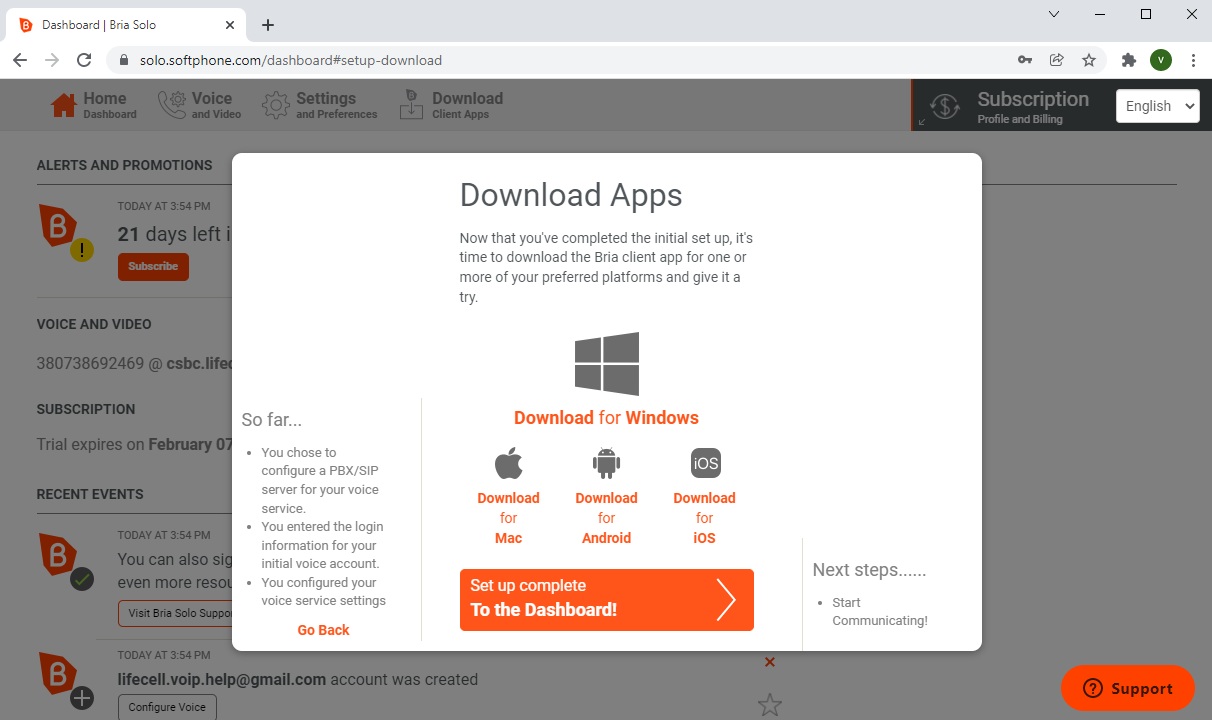The image size is (1212, 720).
Task: Click the Subscription dollar cycle icon
Action: click(x=945, y=106)
